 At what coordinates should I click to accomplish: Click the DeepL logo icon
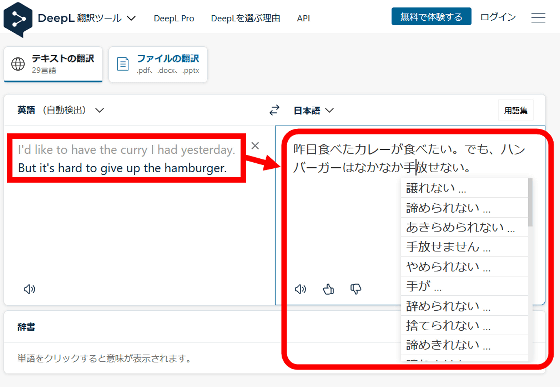pyautogui.click(x=18, y=19)
